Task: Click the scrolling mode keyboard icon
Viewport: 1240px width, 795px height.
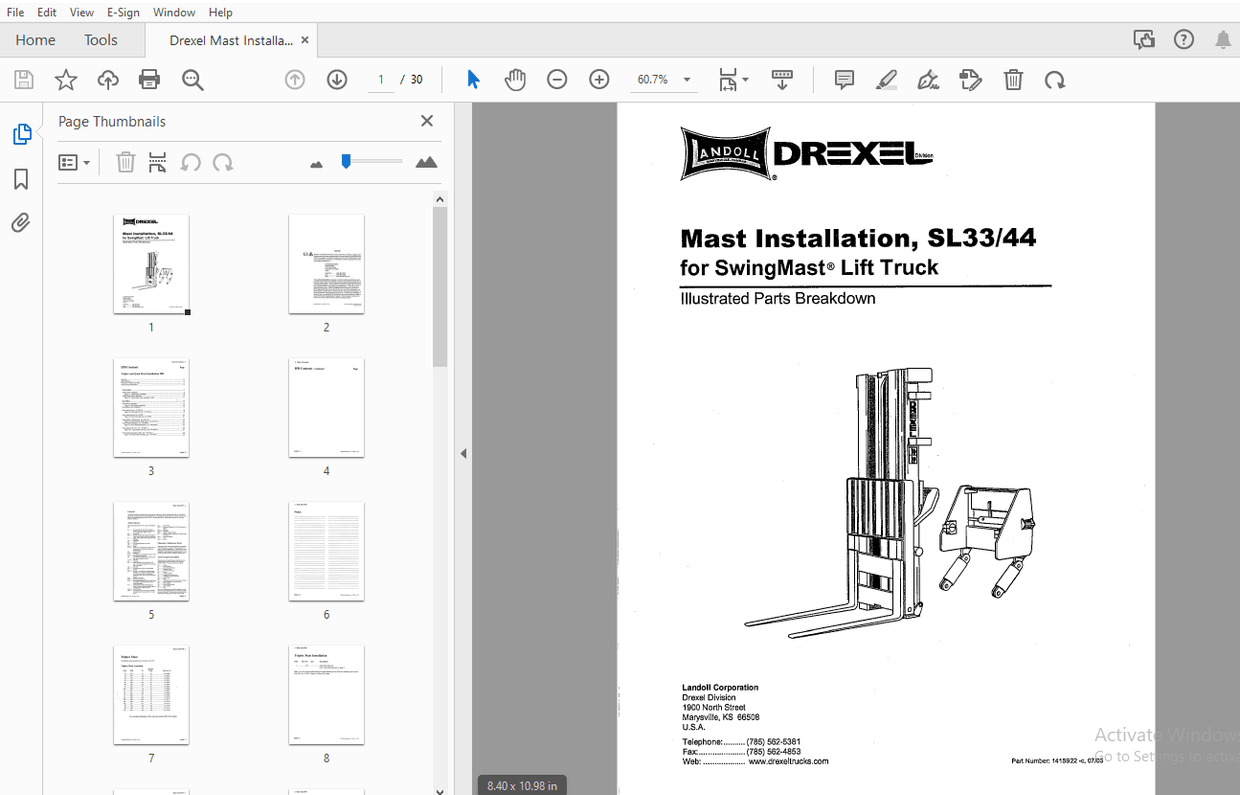Action: tap(782, 80)
